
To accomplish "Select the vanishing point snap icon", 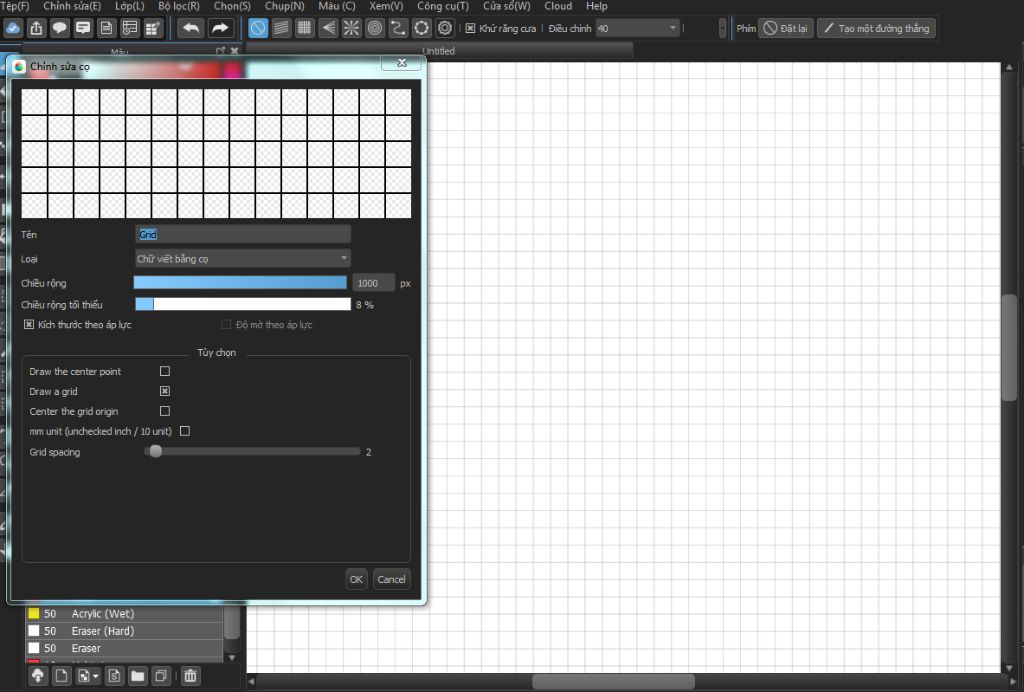I will point(328,28).
